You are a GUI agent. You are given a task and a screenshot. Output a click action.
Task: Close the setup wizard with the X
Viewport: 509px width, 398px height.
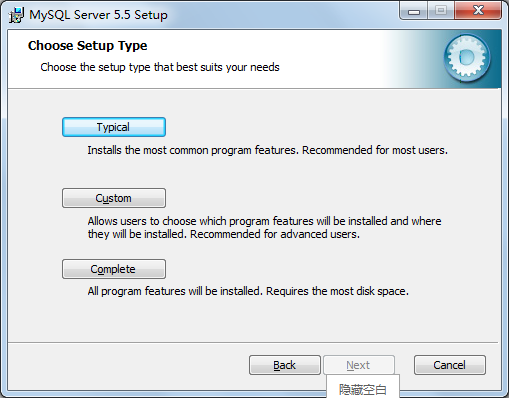point(478,11)
